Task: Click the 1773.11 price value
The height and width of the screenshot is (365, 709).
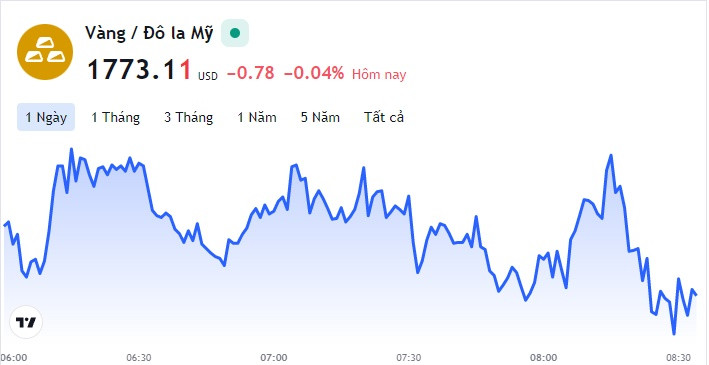Action: click(x=139, y=70)
